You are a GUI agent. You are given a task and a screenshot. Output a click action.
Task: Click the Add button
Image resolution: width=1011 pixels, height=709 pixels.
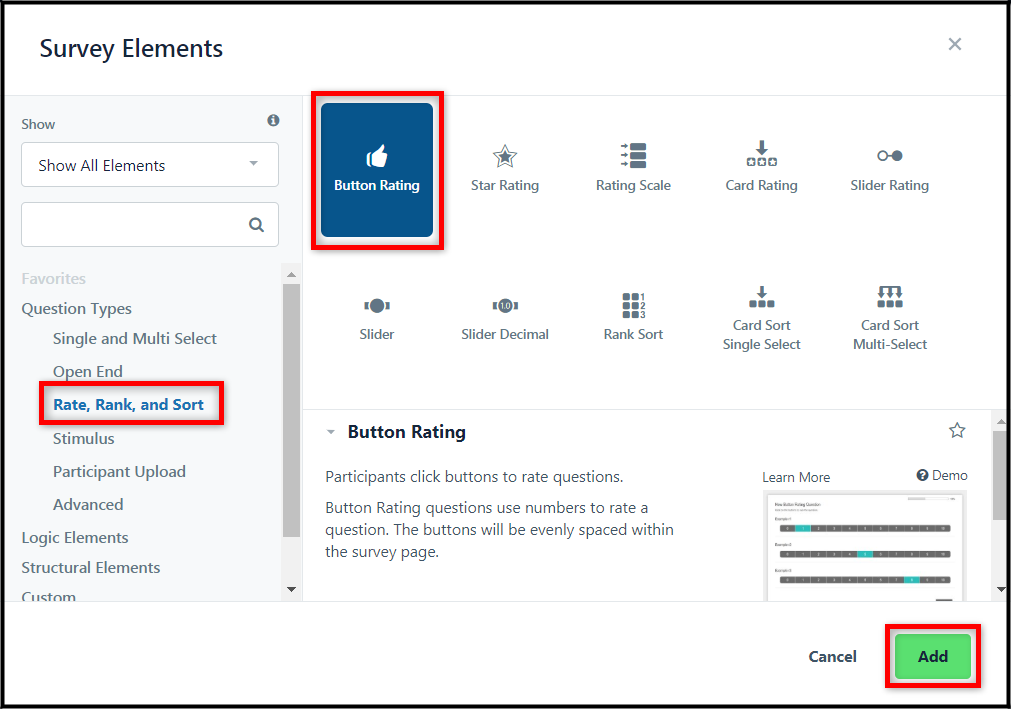(x=932, y=656)
